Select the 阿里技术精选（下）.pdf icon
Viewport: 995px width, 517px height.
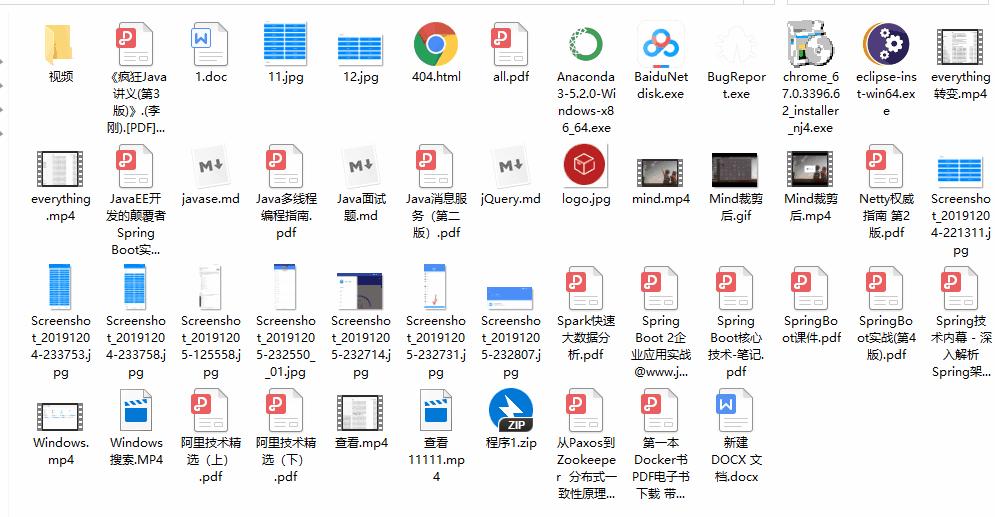[286, 410]
